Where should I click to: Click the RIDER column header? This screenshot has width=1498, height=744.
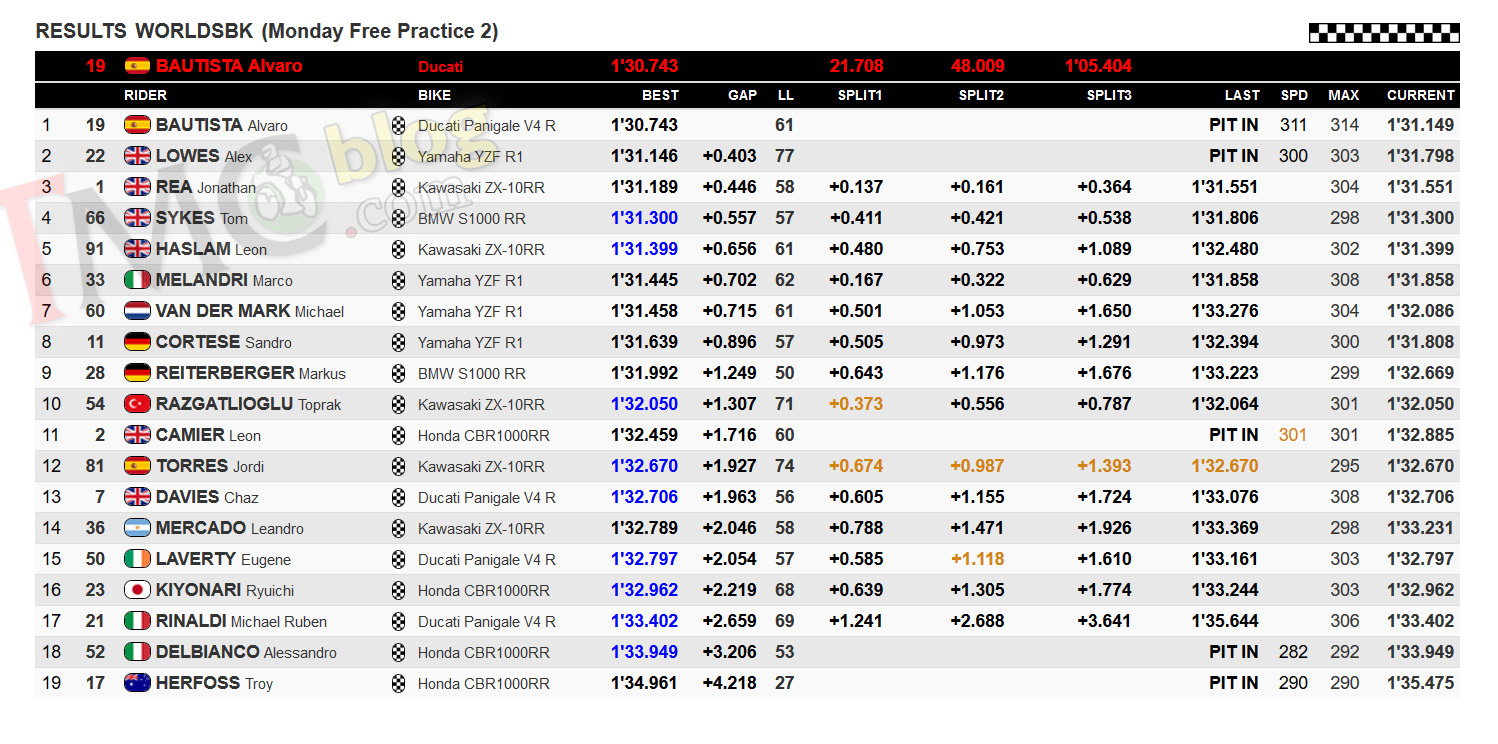point(145,95)
